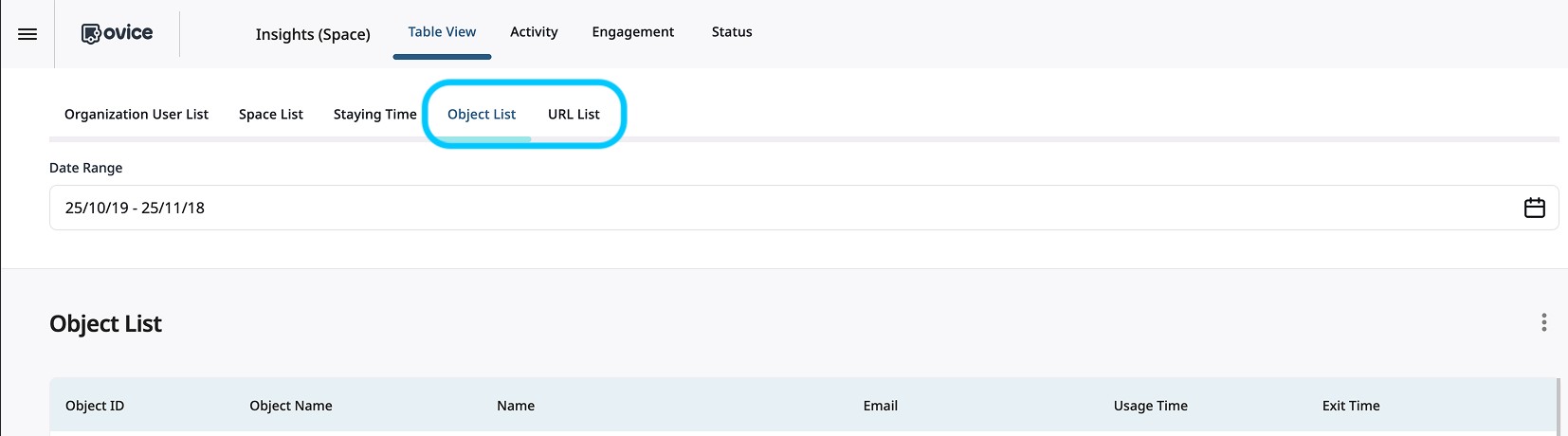The height and width of the screenshot is (436, 1568).
Task: Show the Space List sub-tab
Action: (271, 115)
